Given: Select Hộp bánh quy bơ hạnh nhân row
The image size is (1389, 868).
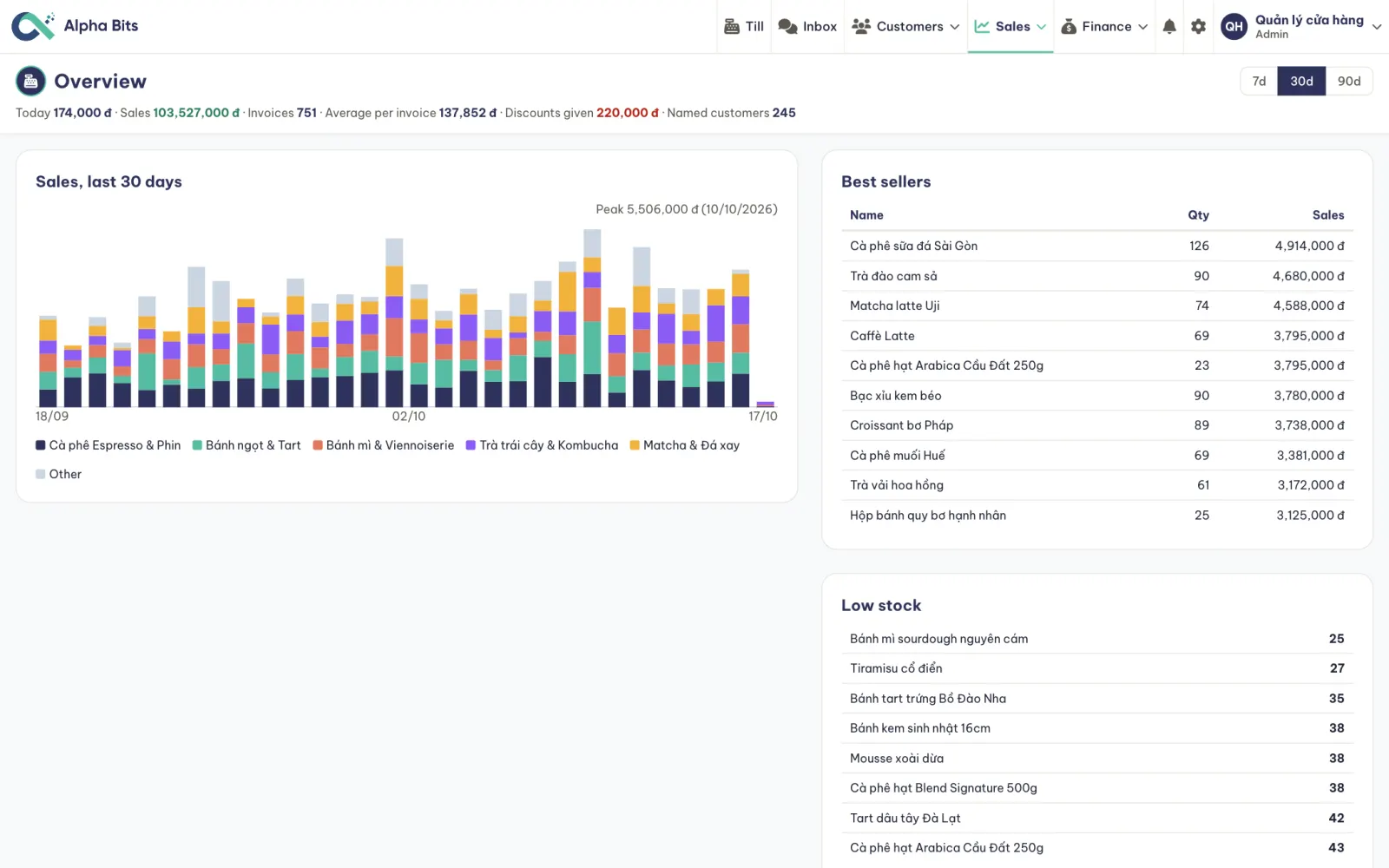Looking at the screenshot, I should (1097, 516).
